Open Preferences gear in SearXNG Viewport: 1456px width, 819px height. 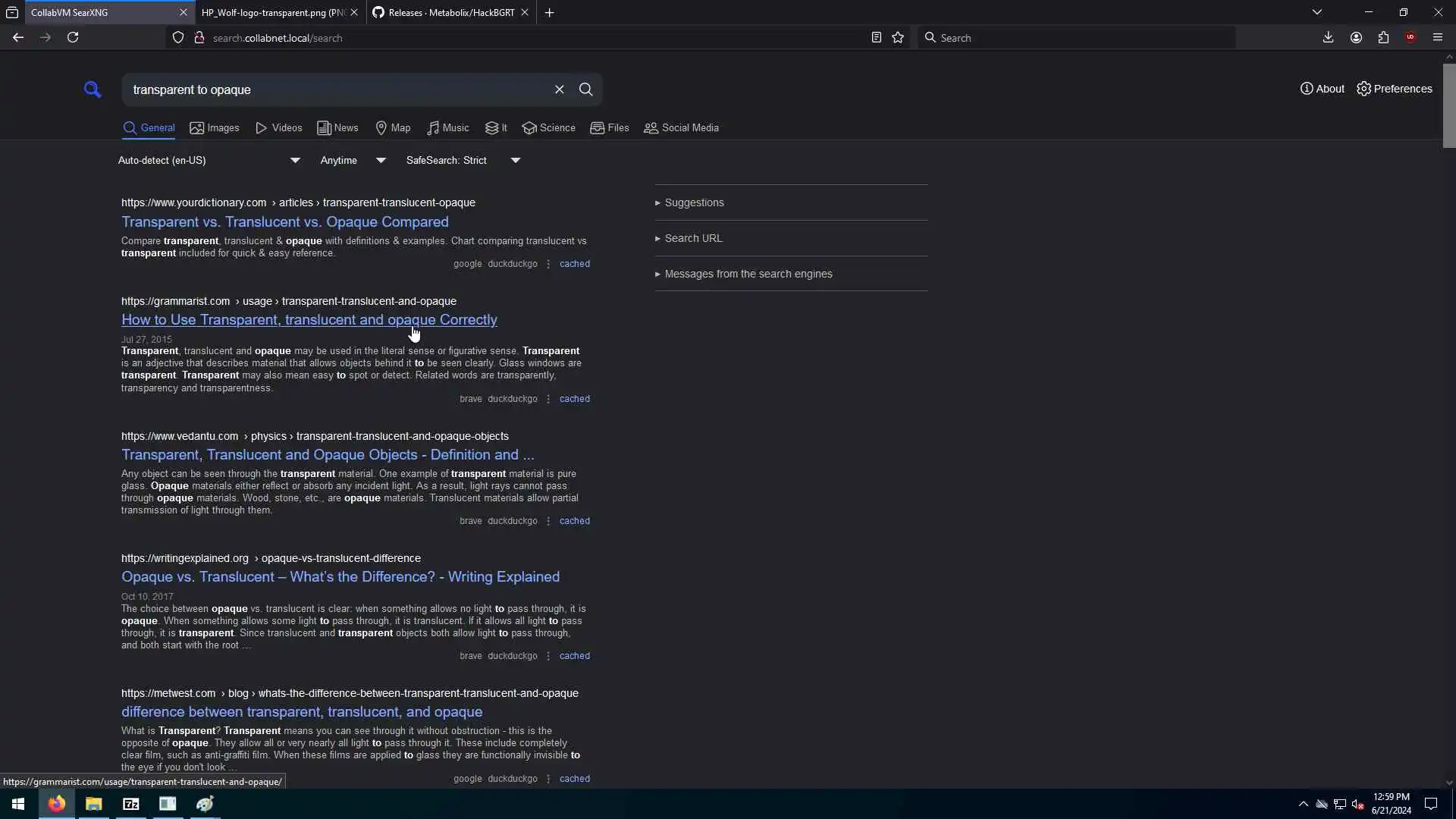coord(1394,89)
